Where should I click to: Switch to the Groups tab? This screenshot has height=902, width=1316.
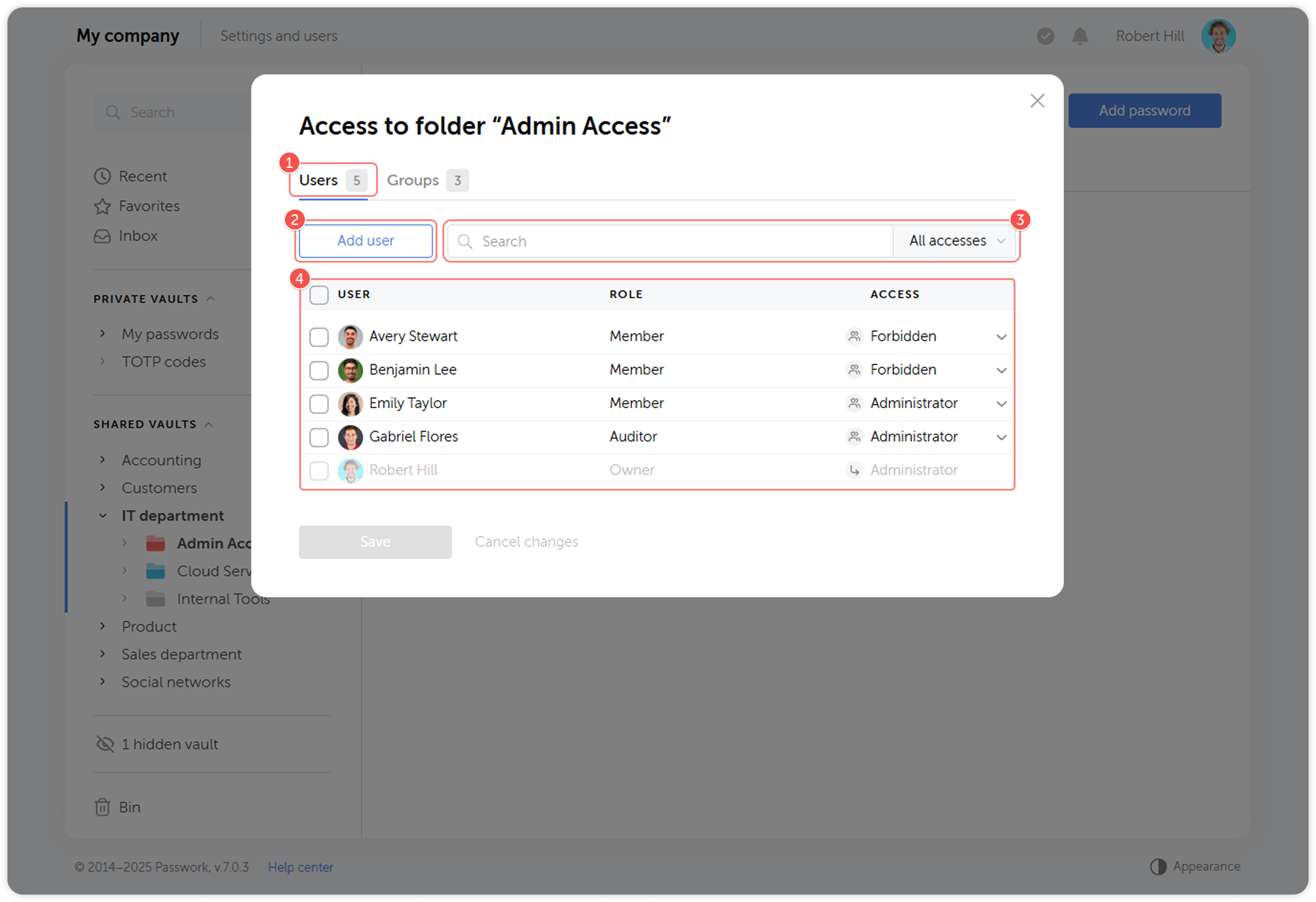[413, 180]
